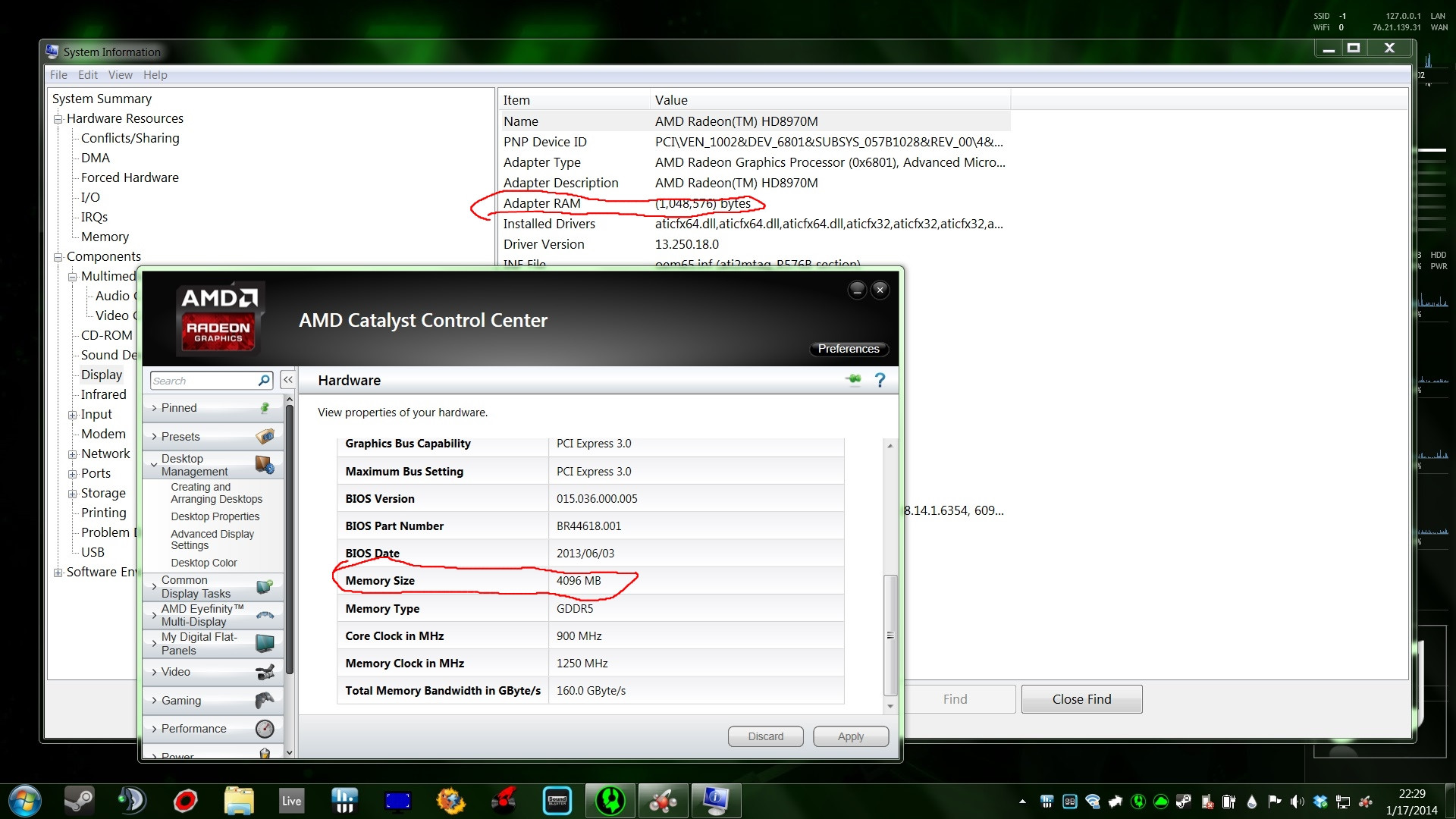Expand the Presets category chevron
This screenshot has width=1456, height=819.
point(155,437)
